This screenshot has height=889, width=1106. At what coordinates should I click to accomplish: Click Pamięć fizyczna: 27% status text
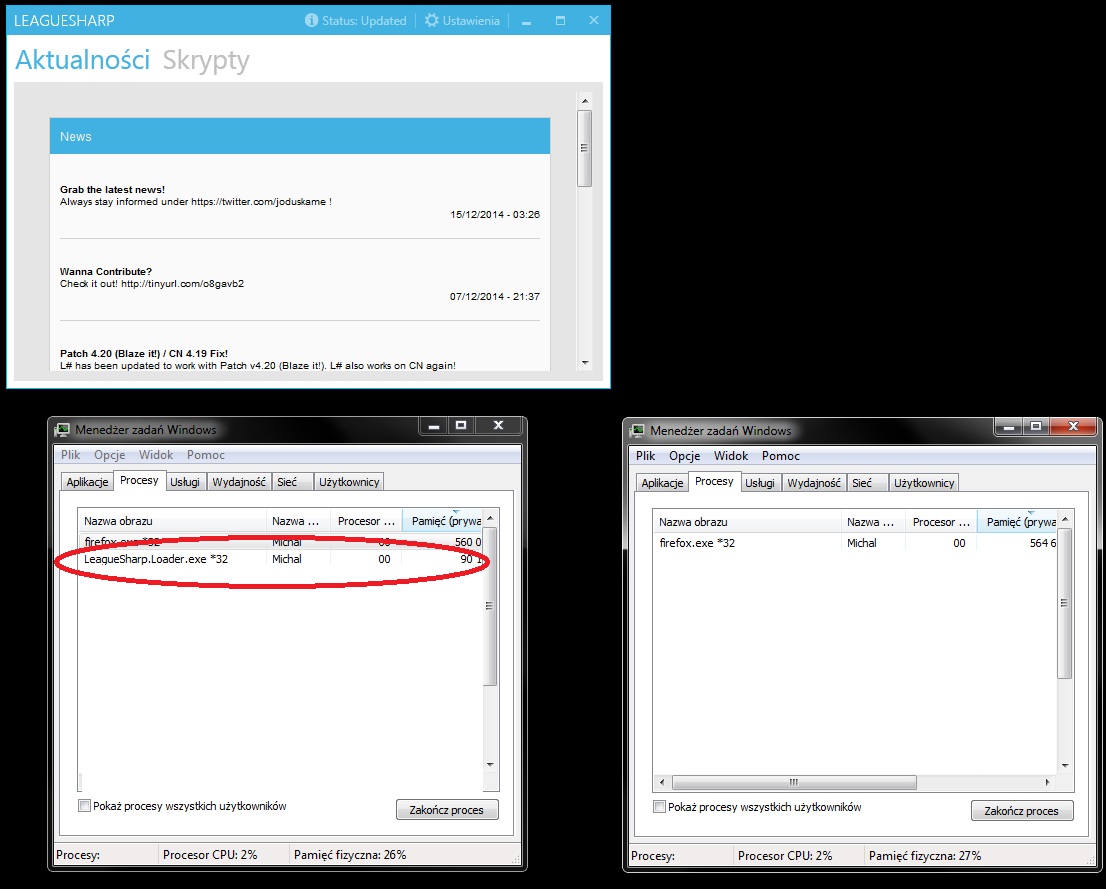[x=925, y=855]
